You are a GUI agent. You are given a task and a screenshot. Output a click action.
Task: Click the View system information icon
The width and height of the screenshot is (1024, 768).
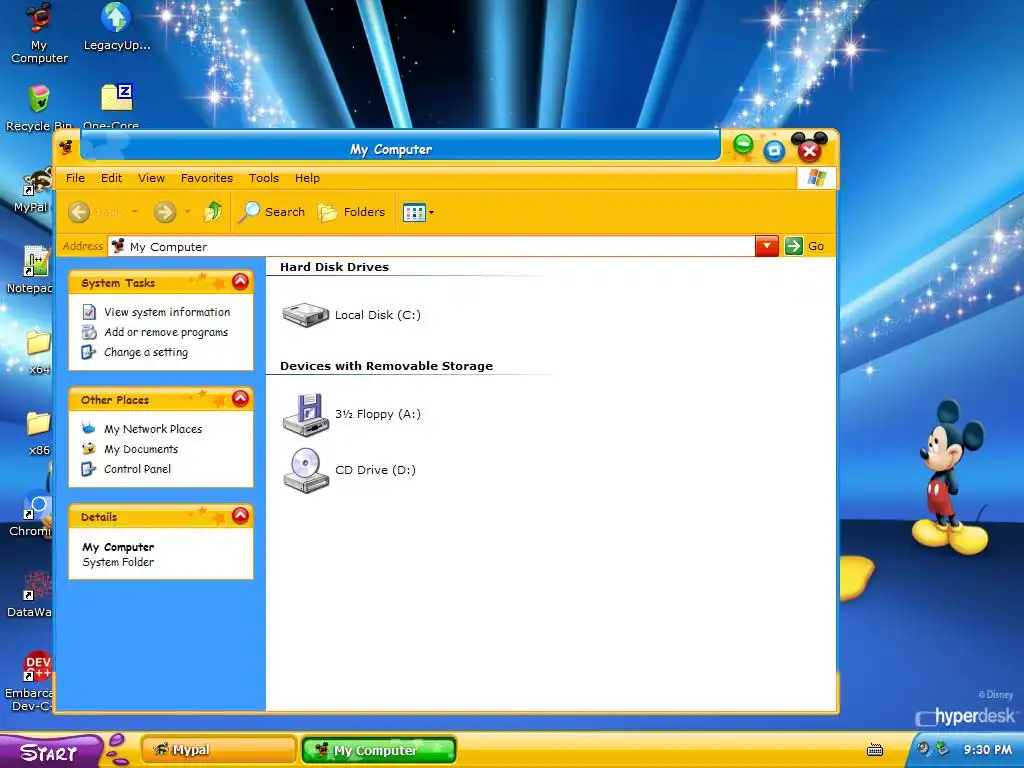click(89, 312)
